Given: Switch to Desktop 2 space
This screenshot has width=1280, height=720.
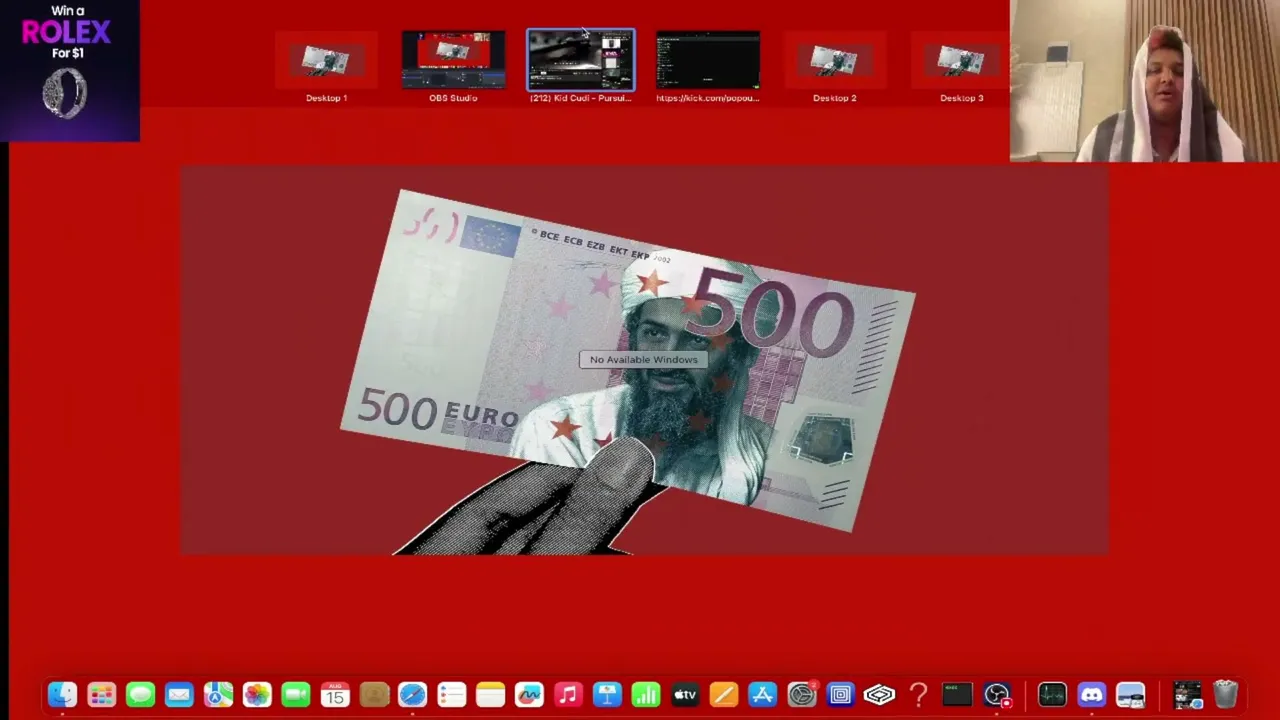Looking at the screenshot, I should [x=835, y=67].
